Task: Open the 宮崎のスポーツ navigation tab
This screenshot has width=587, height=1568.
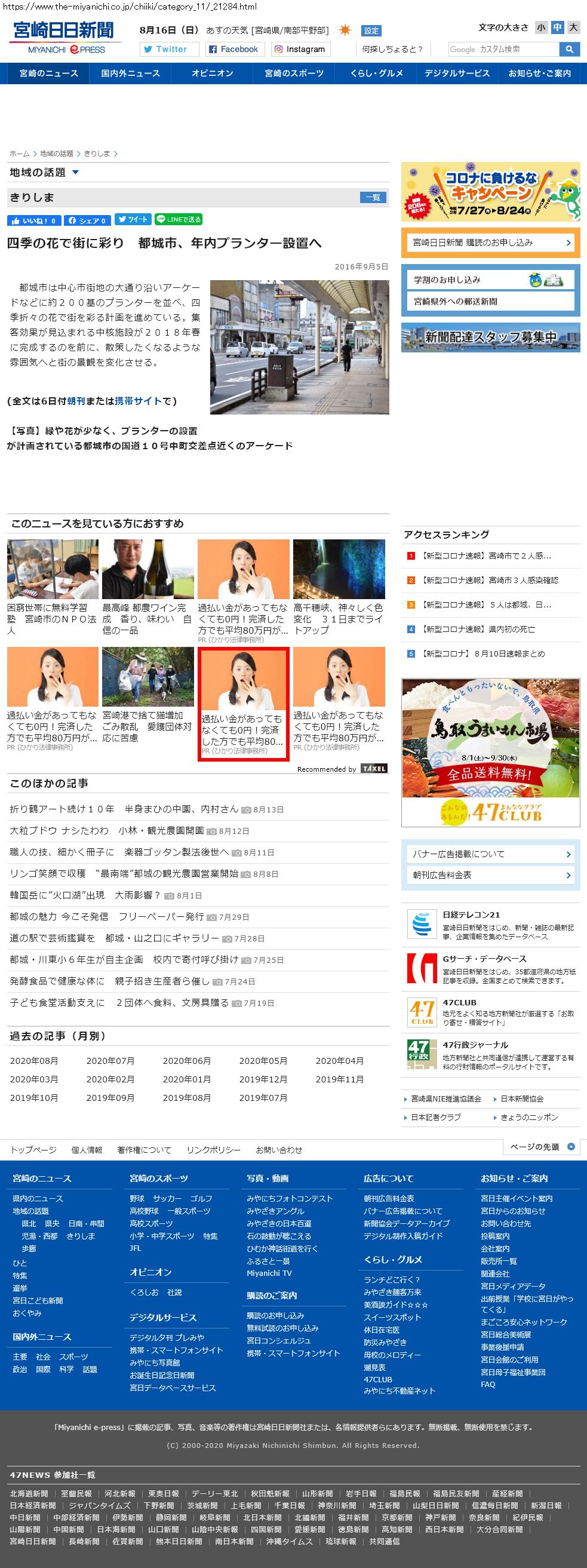Action: [x=294, y=73]
